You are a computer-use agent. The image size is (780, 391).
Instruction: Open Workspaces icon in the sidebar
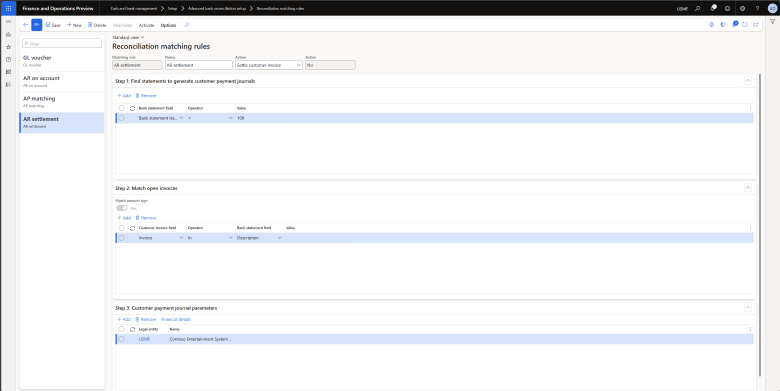pos(8,72)
